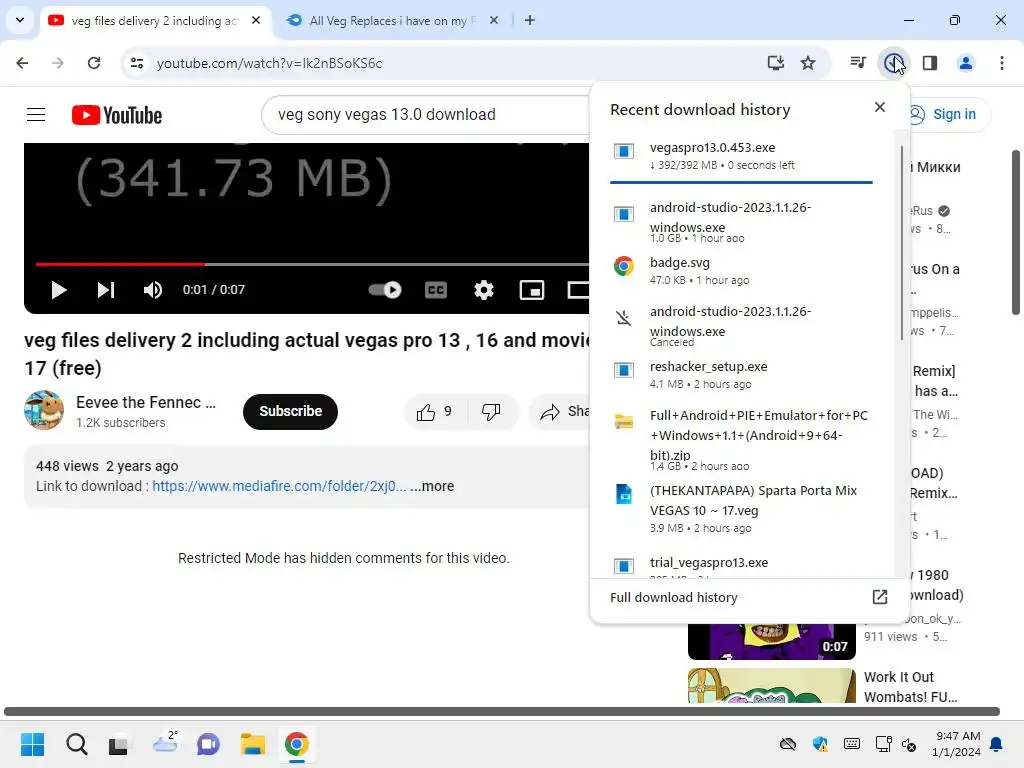Viewport: 1024px width, 768px height.
Task: Open the Chrome three-dot menu
Action: click(x=1002, y=63)
